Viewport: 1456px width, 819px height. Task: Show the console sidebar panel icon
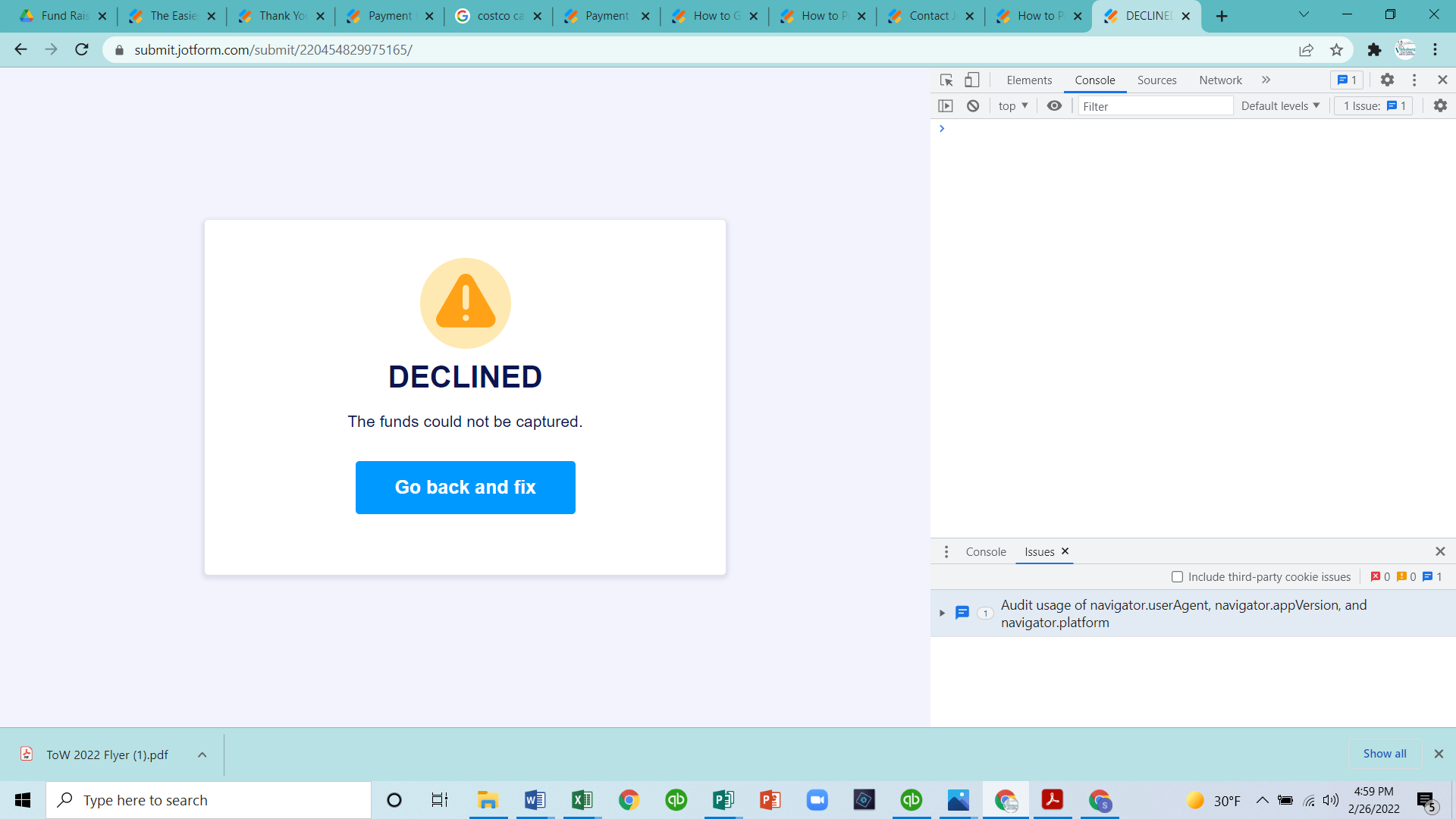click(945, 106)
